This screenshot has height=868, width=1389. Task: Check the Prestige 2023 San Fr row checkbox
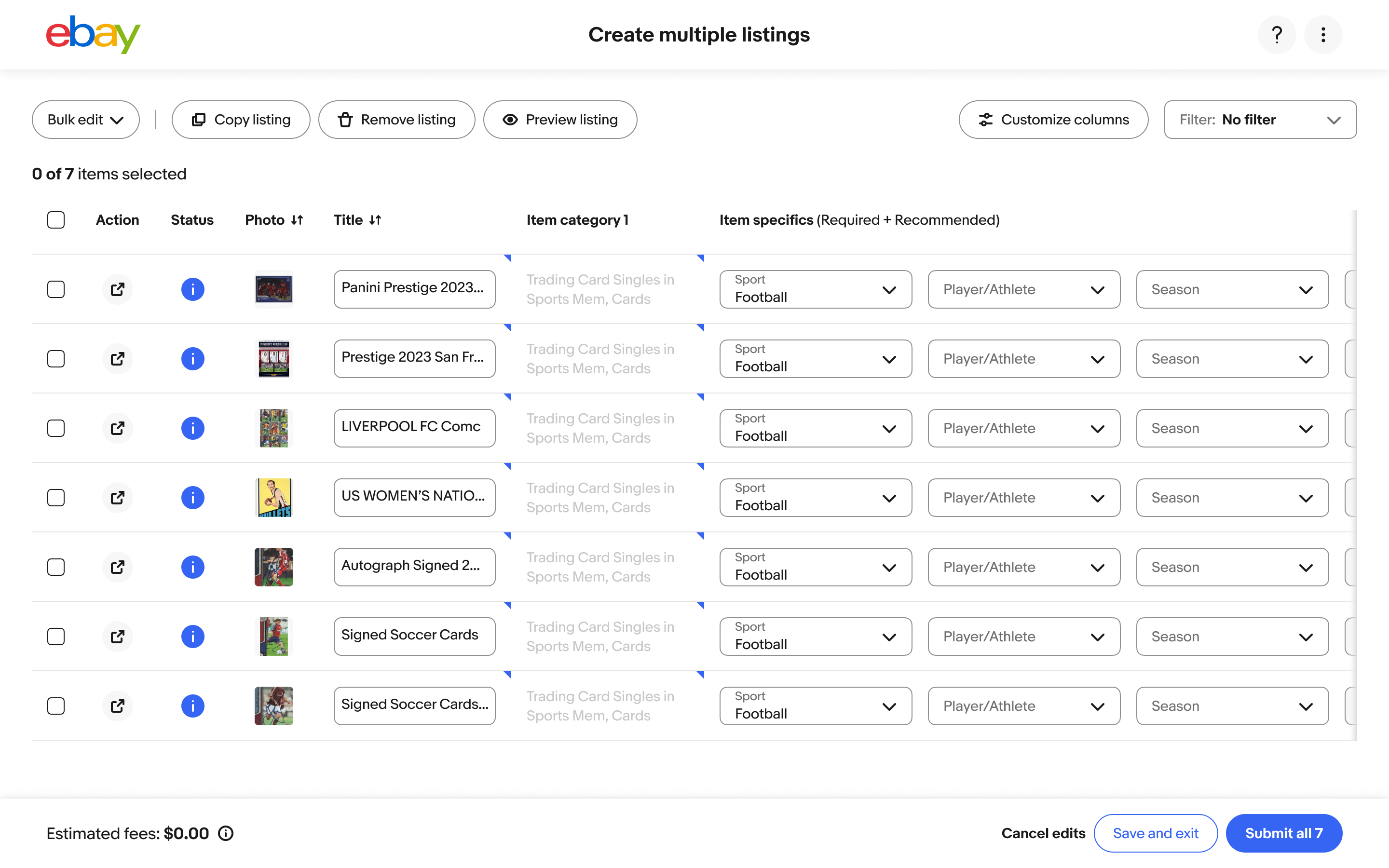pyautogui.click(x=55, y=359)
